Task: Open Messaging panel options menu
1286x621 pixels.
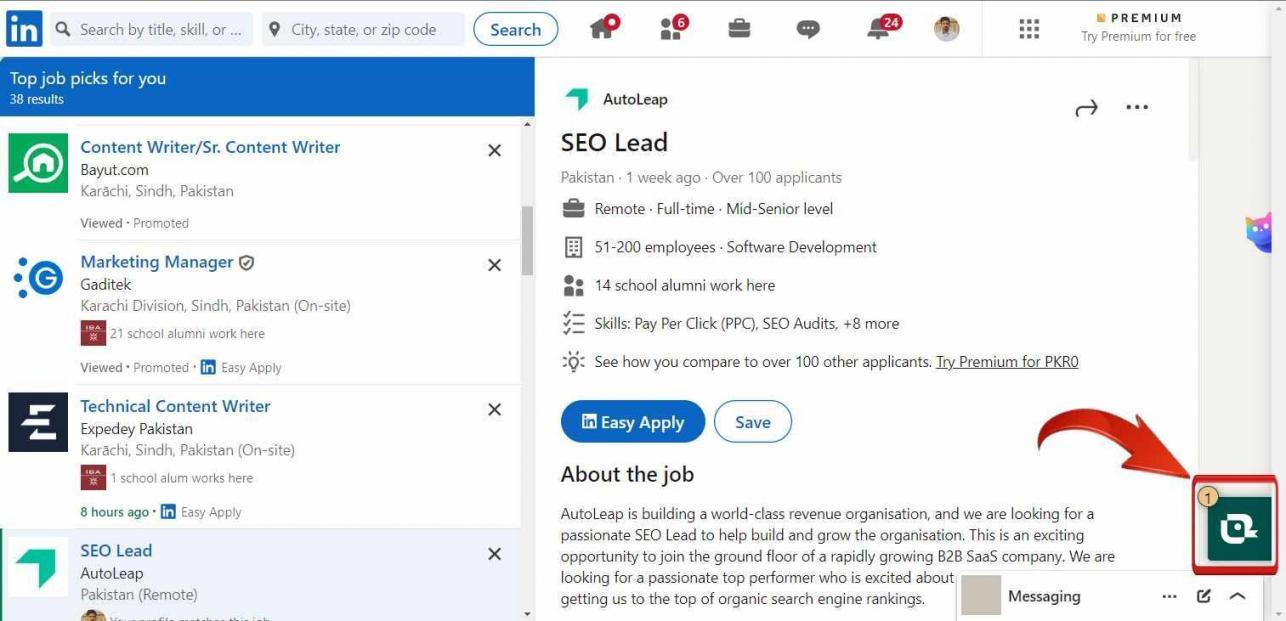Action: [x=1169, y=597]
